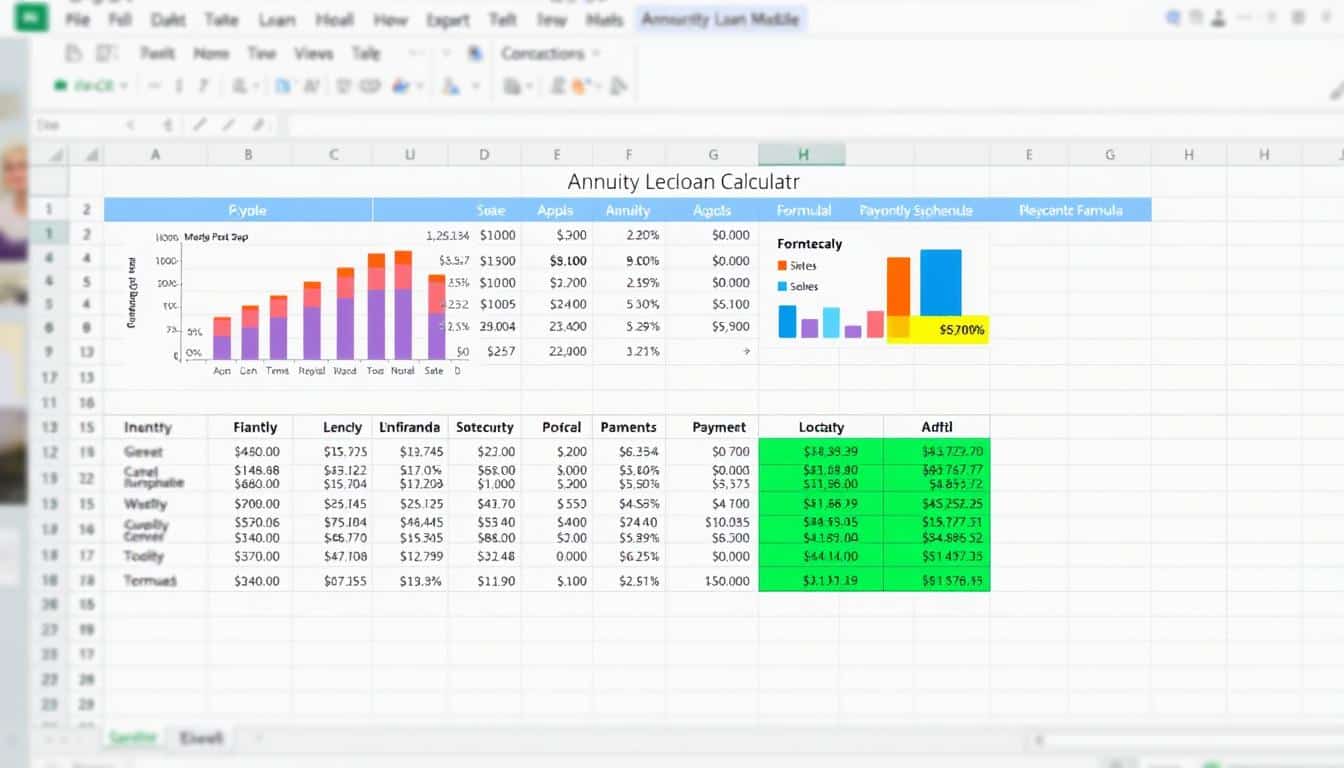Click the Tormuad row label
The height and width of the screenshot is (768, 1344).
tap(149, 581)
